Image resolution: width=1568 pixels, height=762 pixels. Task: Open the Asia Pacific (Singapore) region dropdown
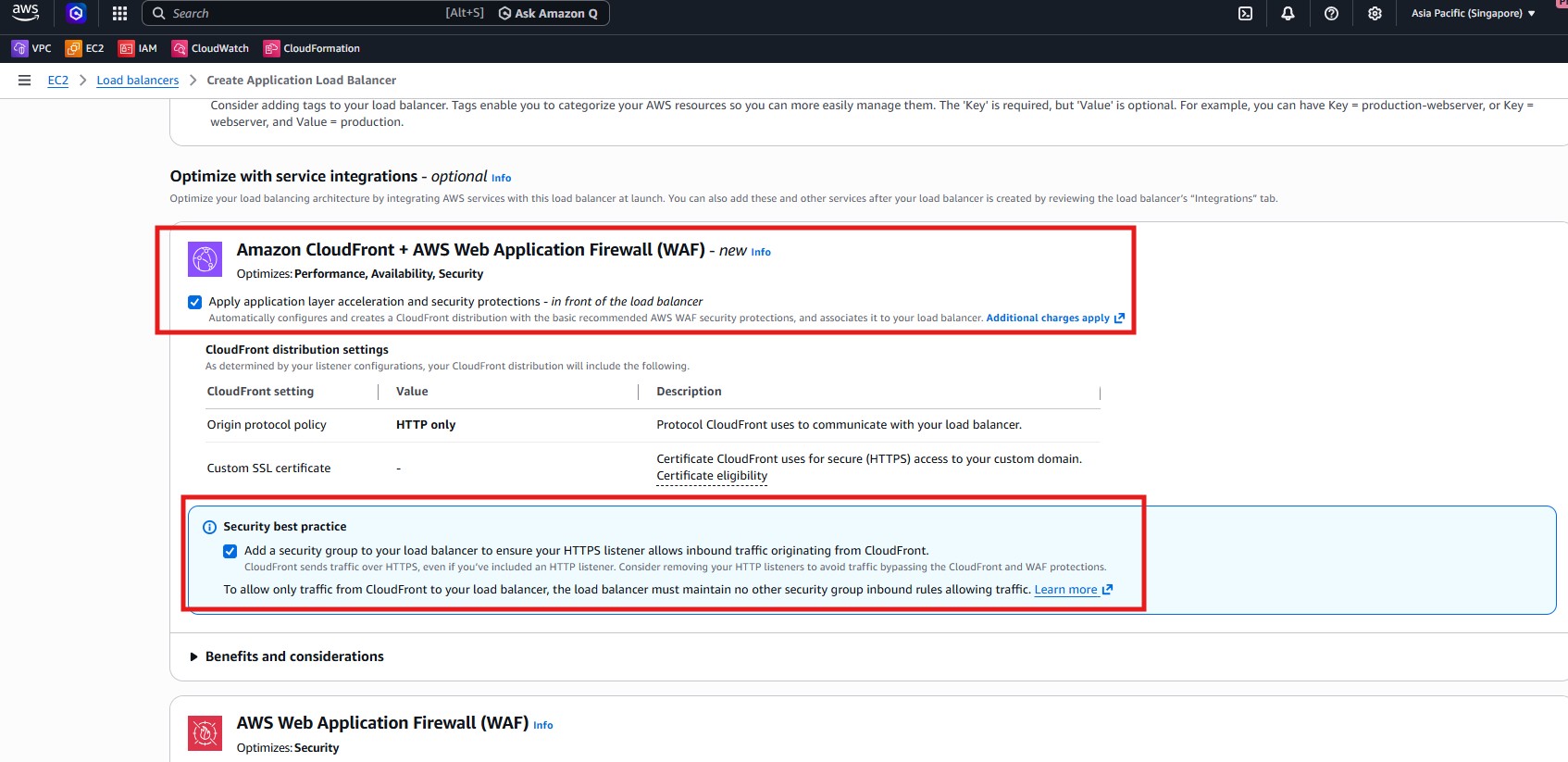tap(1473, 13)
